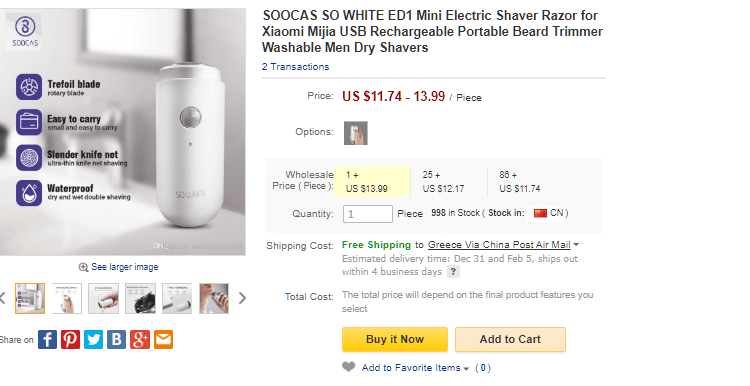Show next product thumbnails with right arrow

click(x=242, y=298)
